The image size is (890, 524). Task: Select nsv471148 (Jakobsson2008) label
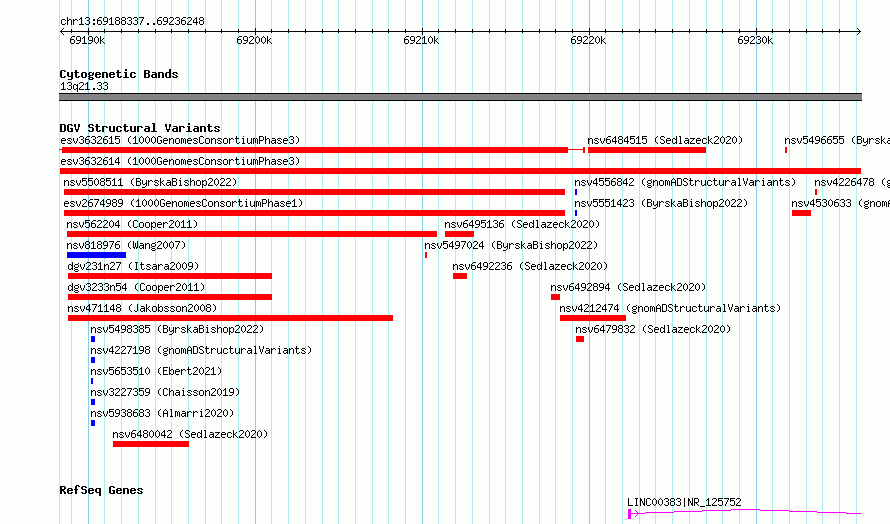coord(142,308)
